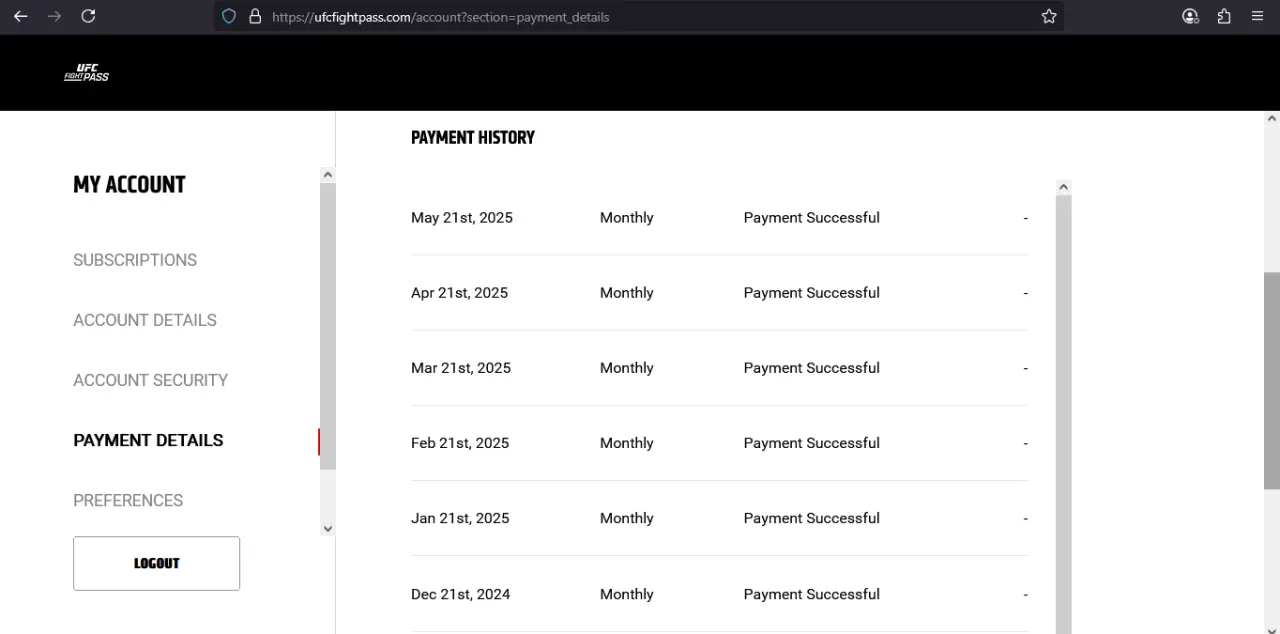Image resolution: width=1280 pixels, height=634 pixels.
Task: Click Monthly in the Feb 21st row
Action: 627,443
